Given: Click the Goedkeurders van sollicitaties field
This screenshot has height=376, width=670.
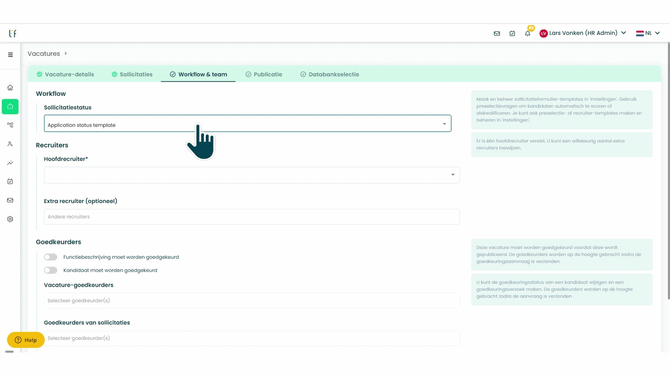Looking at the screenshot, I should point(252,338).
